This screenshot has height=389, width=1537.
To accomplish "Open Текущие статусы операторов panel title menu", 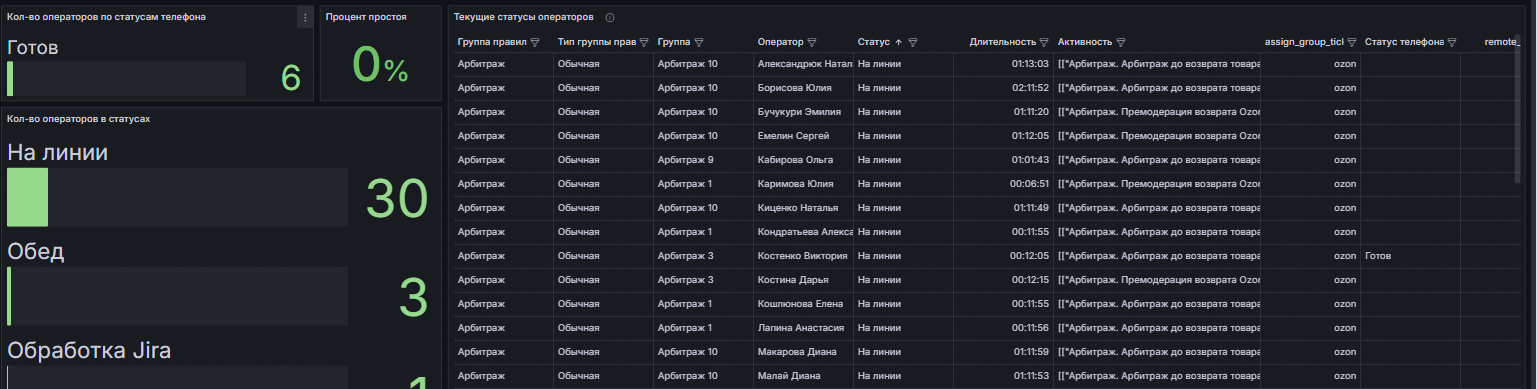I will 523,18.
